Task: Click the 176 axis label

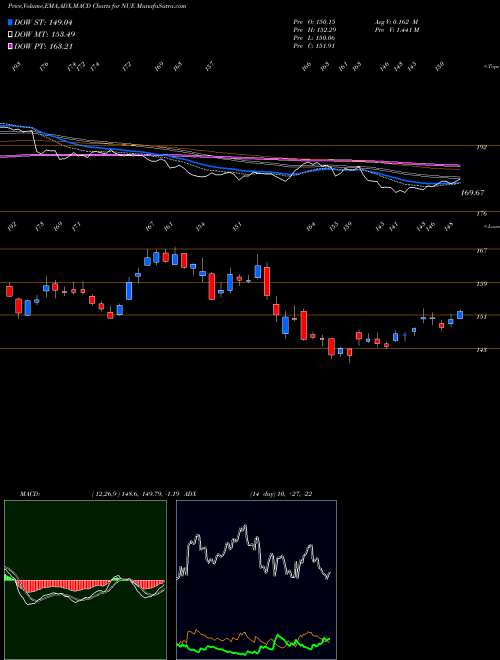Action: click(481, 214)
